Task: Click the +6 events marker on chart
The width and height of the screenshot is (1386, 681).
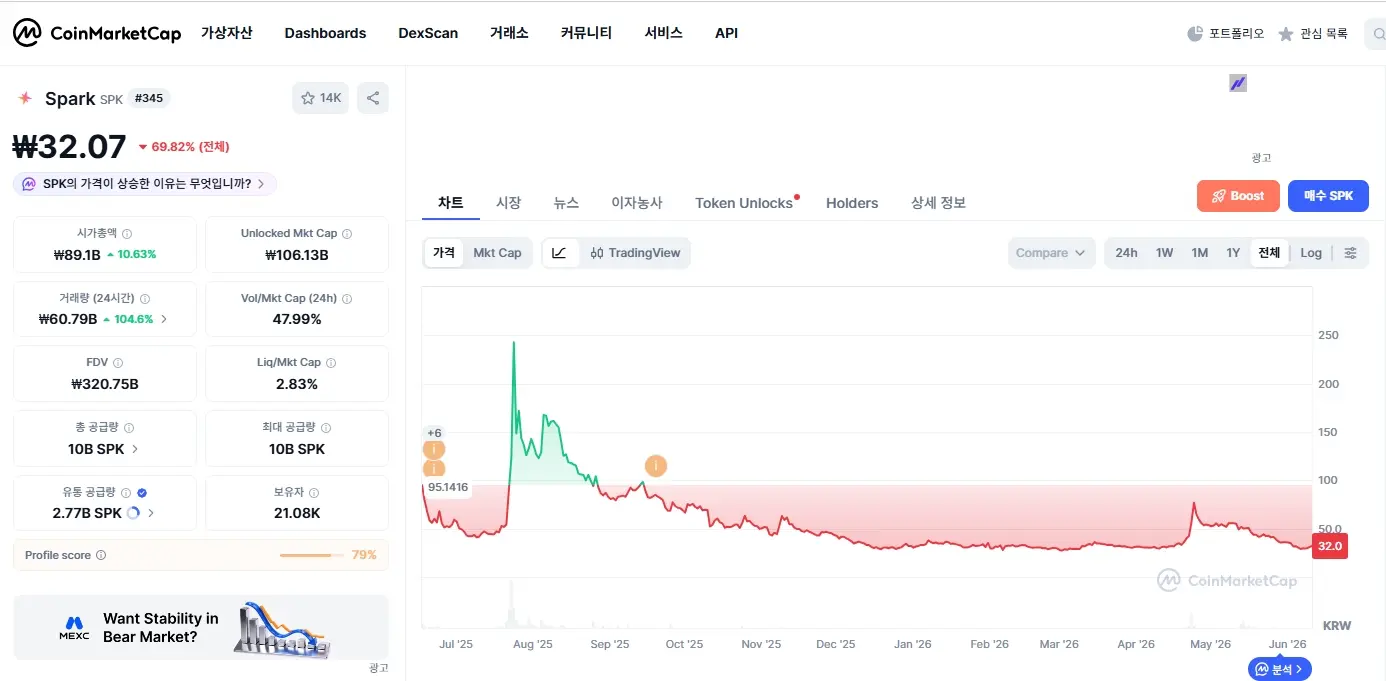Action: (x=434, y=433)
